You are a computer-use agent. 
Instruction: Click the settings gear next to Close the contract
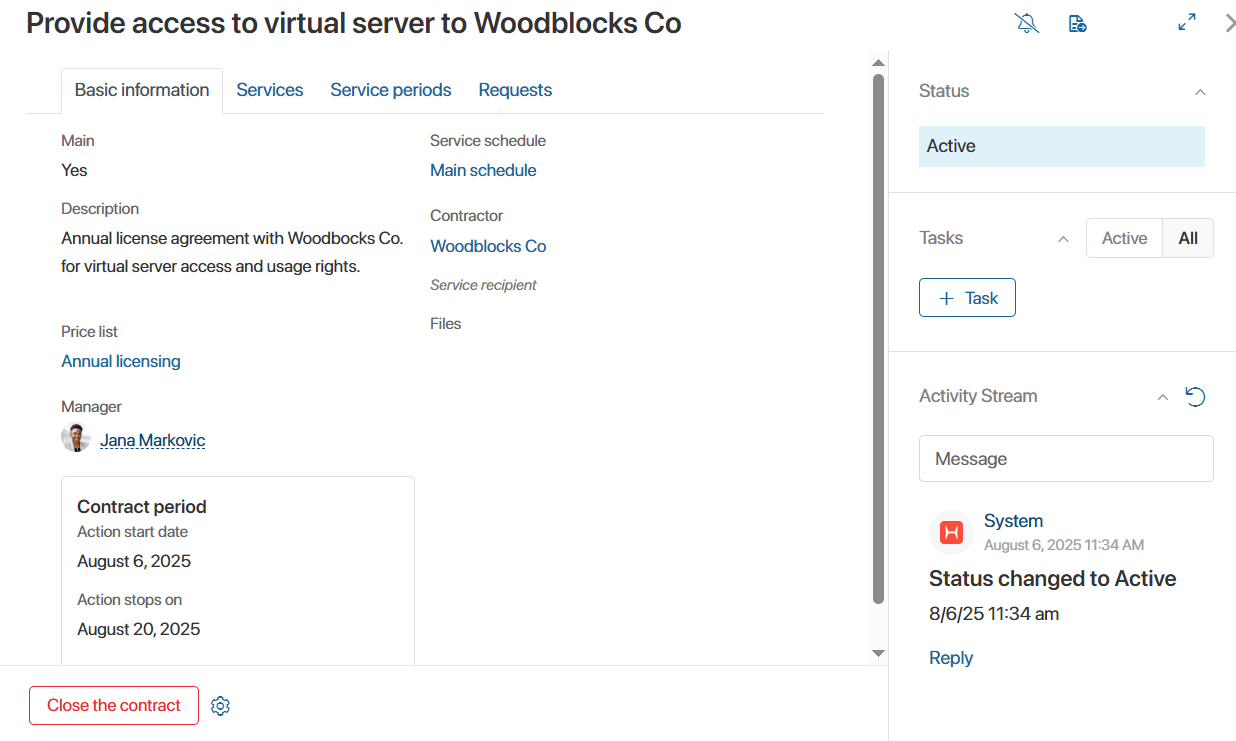(x=221, y=706)
